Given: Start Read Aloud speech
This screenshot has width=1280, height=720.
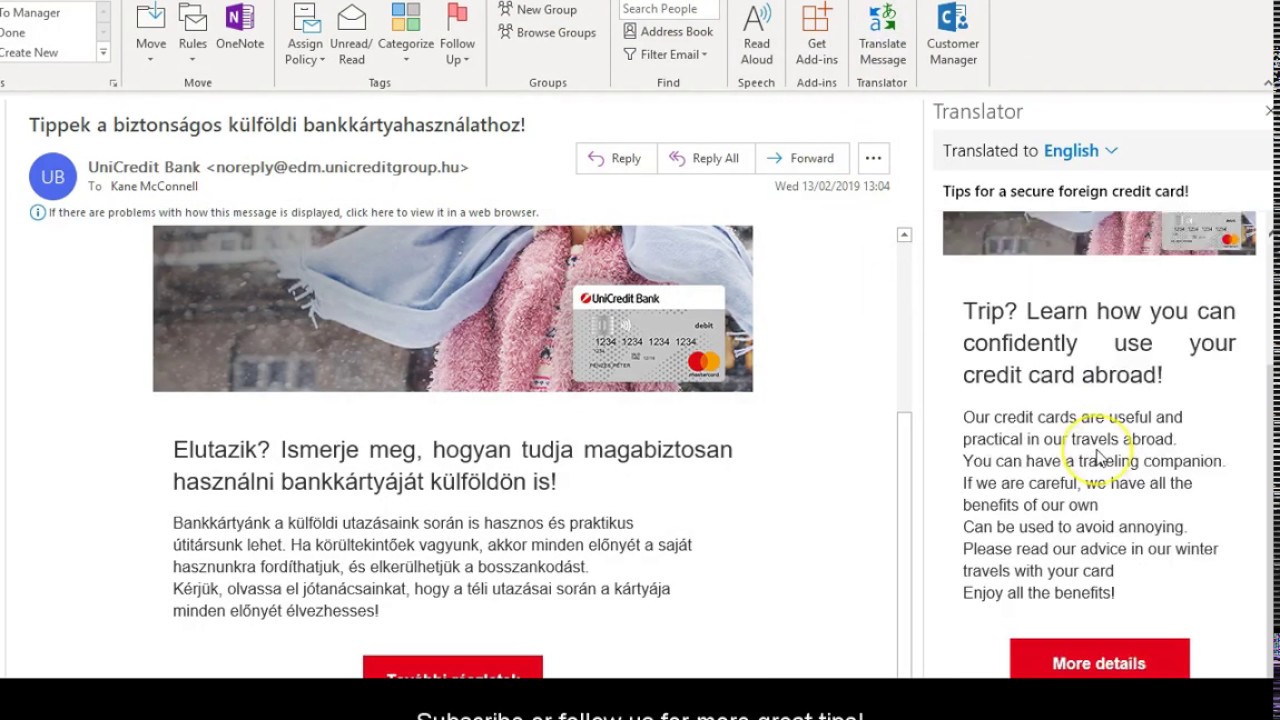Looking at the screenshot, I should point(757,35).
